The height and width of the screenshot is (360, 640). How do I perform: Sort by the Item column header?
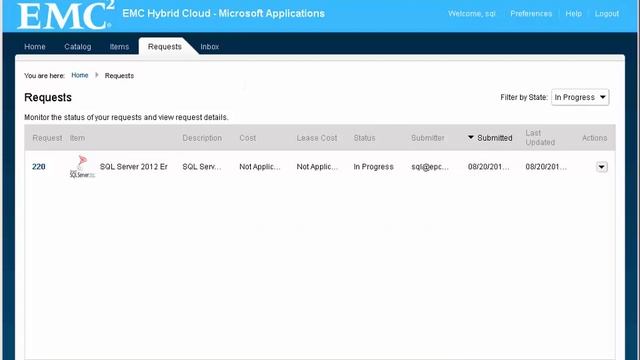click(78, 138)
